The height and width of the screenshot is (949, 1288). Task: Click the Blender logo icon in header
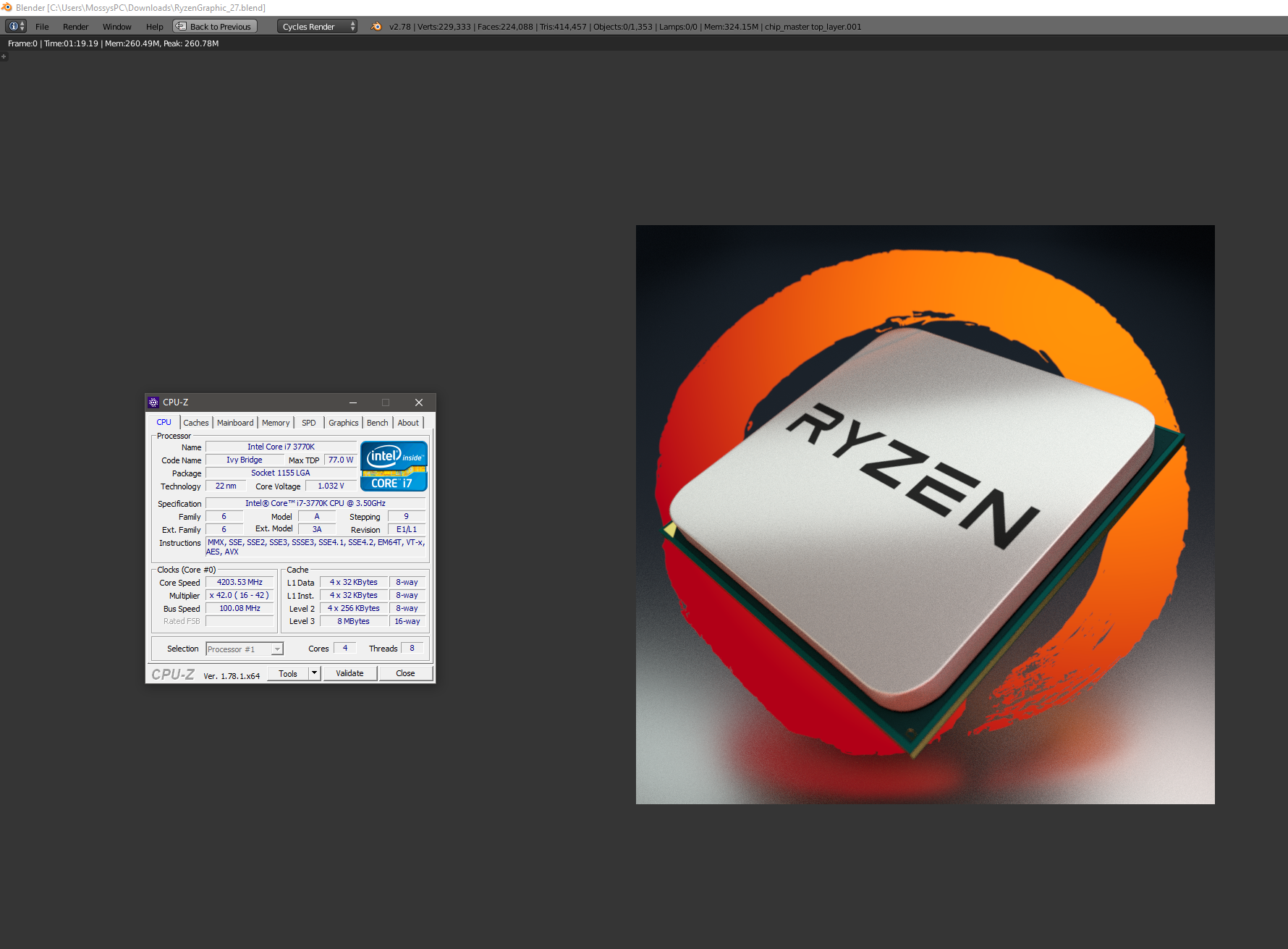(x=376, y=26)
